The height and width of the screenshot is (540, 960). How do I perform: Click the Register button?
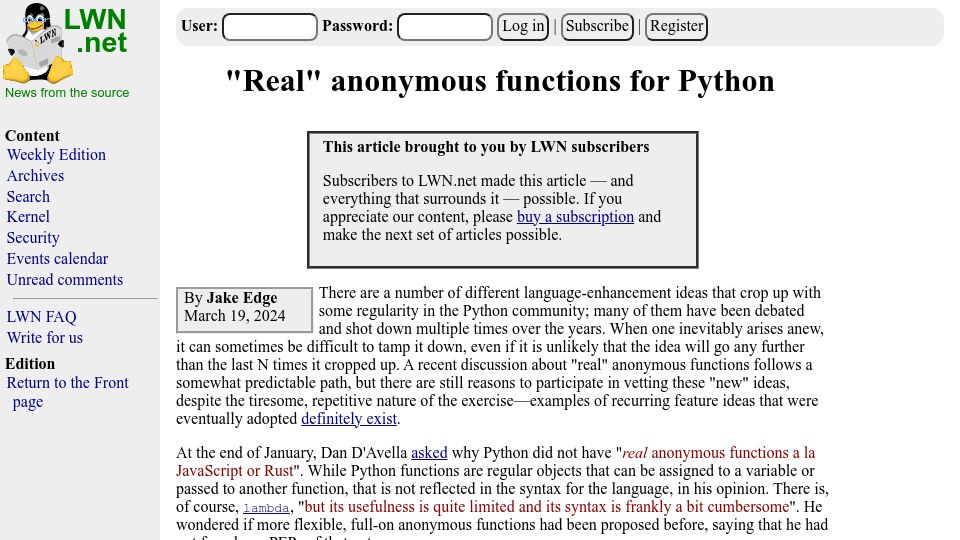(677, 26)
